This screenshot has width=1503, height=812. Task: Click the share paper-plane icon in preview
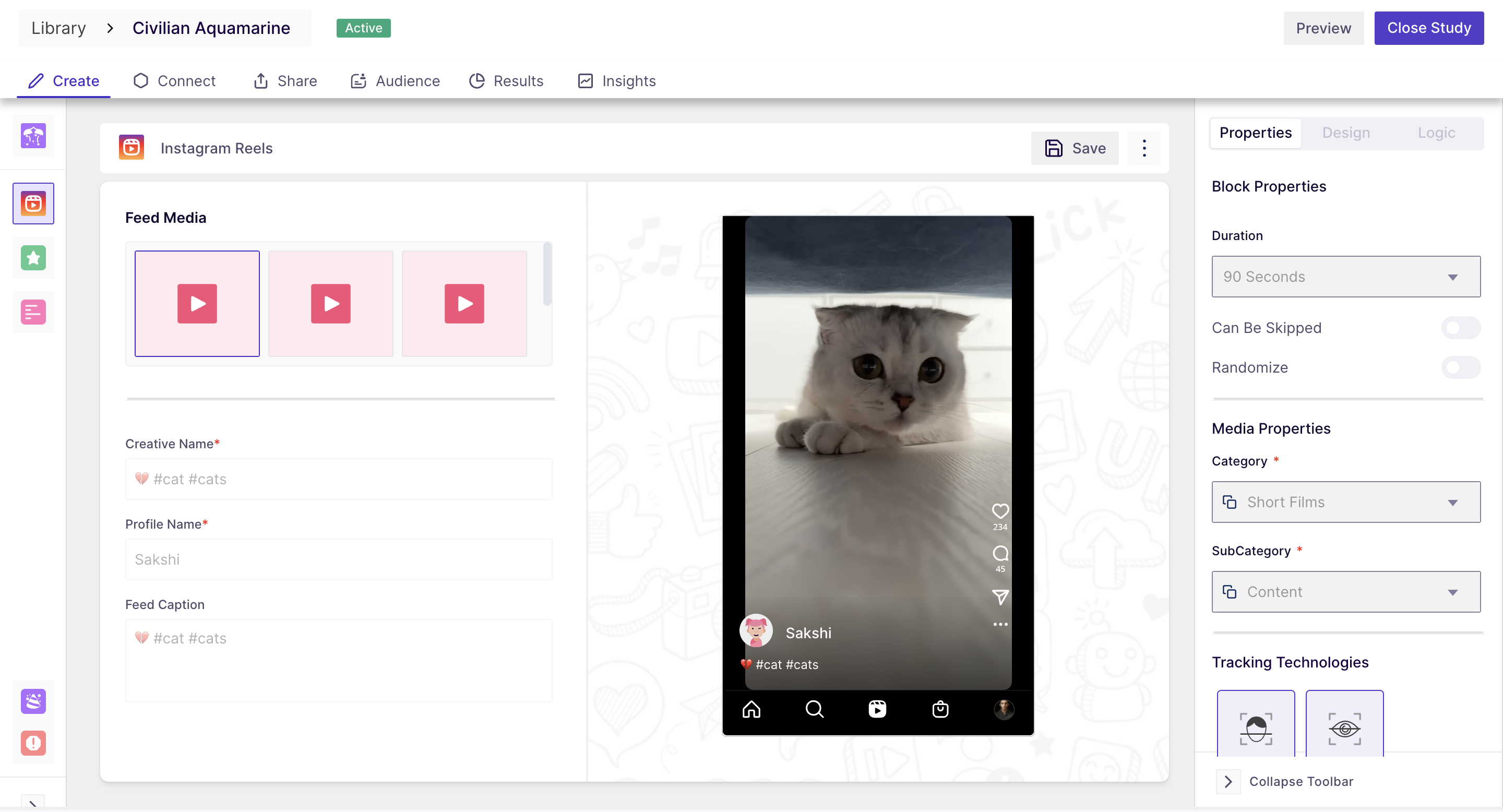click(1000, 597)
